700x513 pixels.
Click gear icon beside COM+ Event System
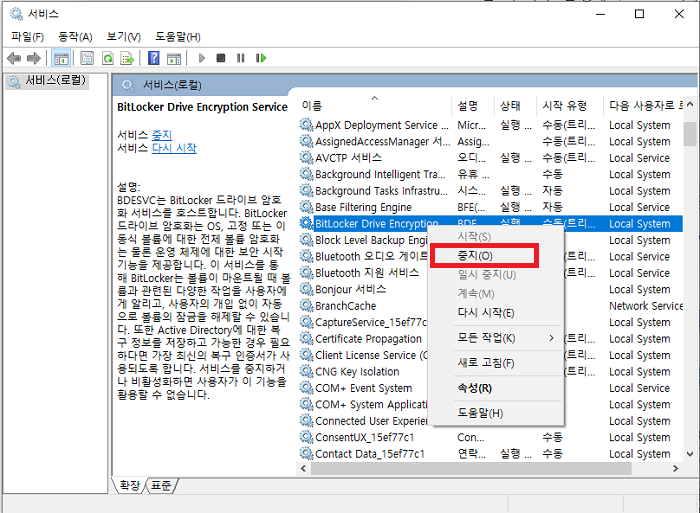click(x=306, y=388)
